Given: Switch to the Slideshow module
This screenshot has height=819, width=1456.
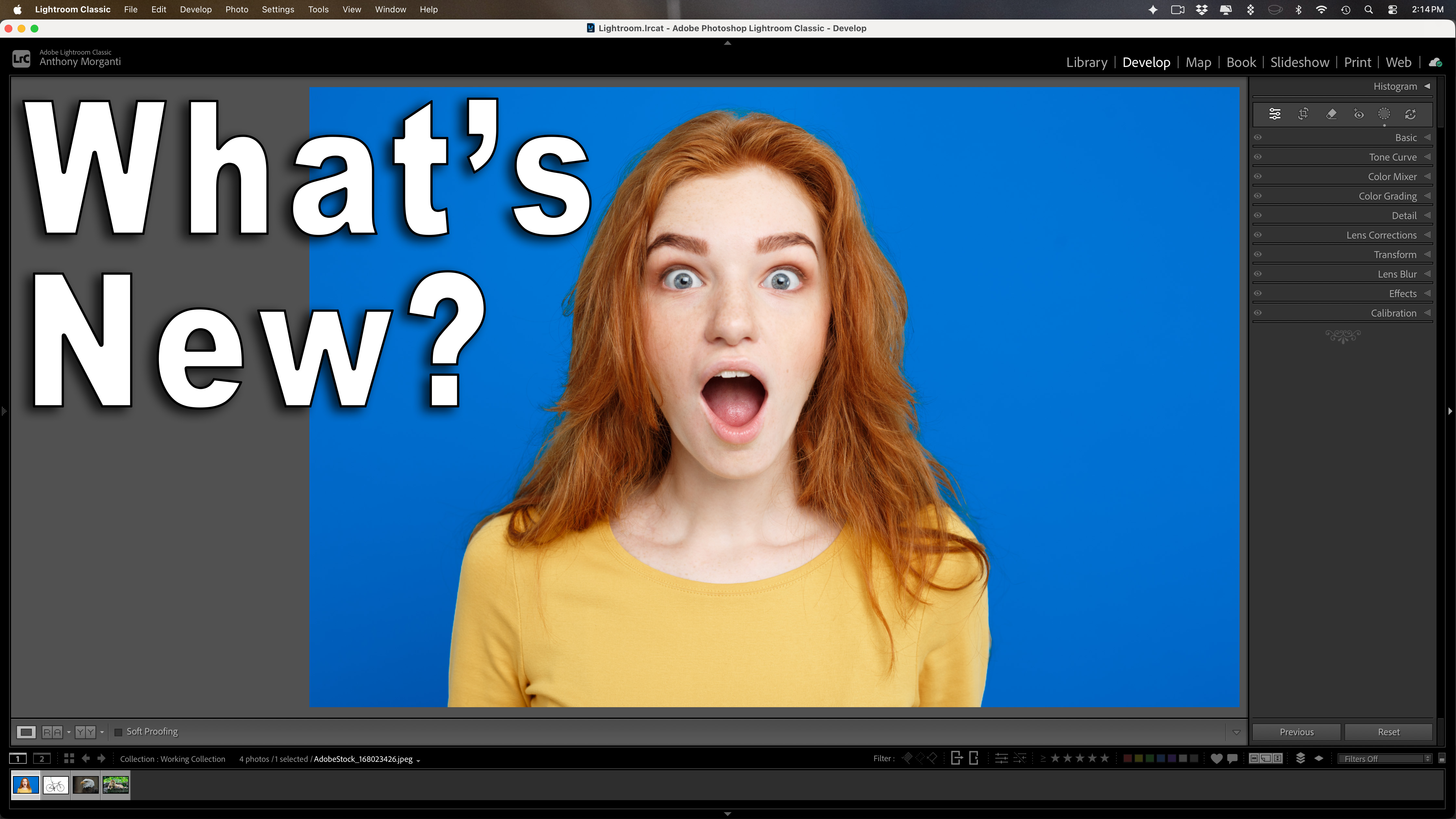Looking at the screenshot, I should point(1299,62).
